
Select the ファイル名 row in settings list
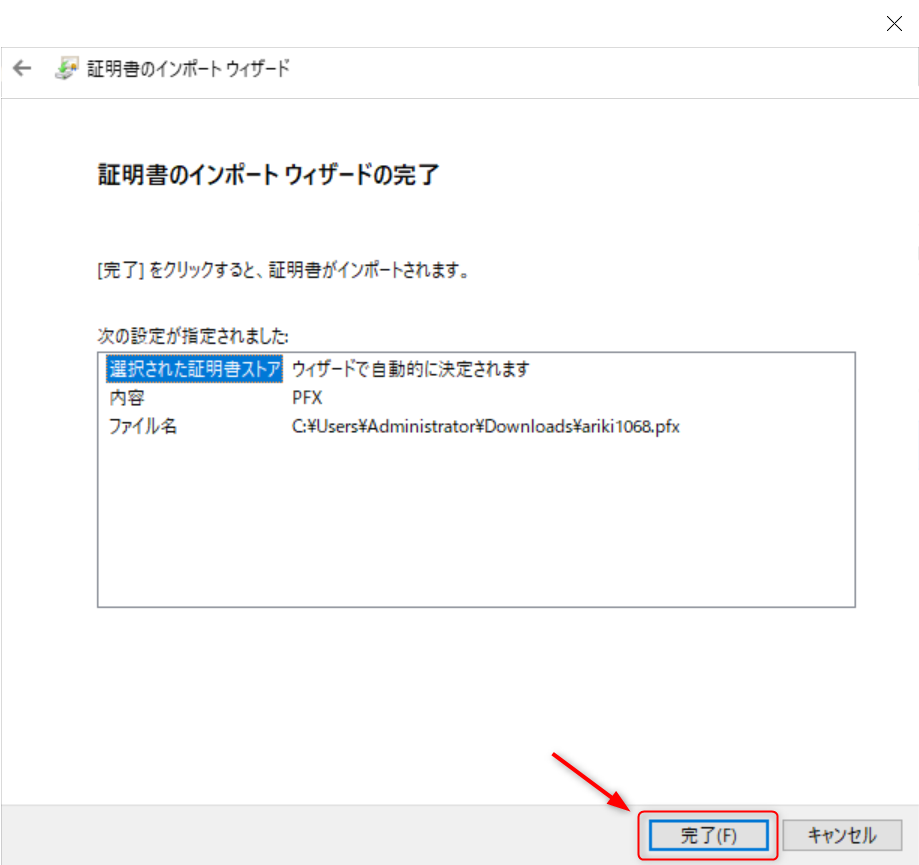142,426
